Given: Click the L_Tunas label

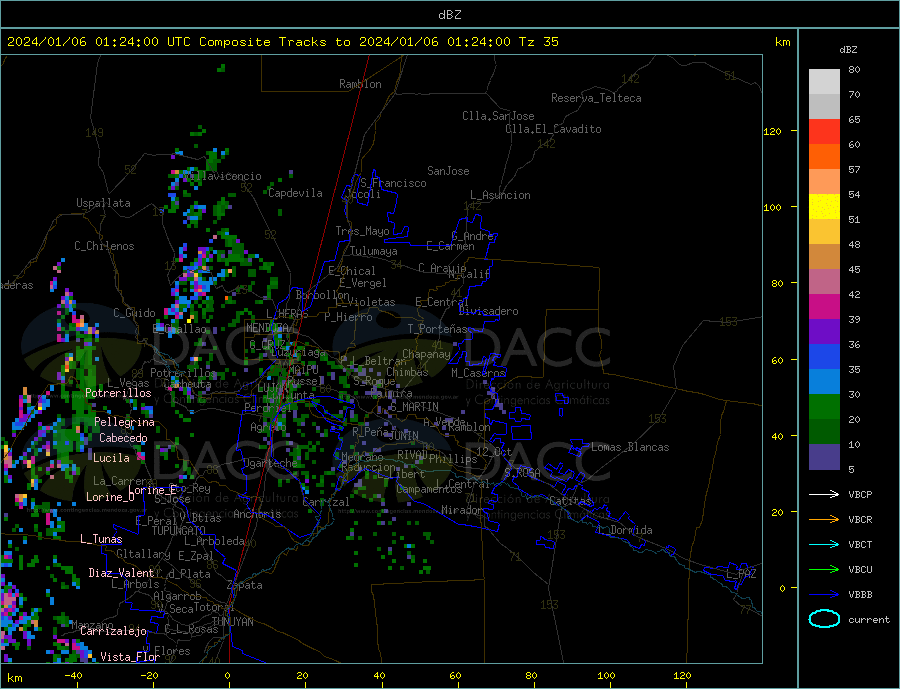Looking at the screenshot, I should pyautogui.click(x=101, y=539).
